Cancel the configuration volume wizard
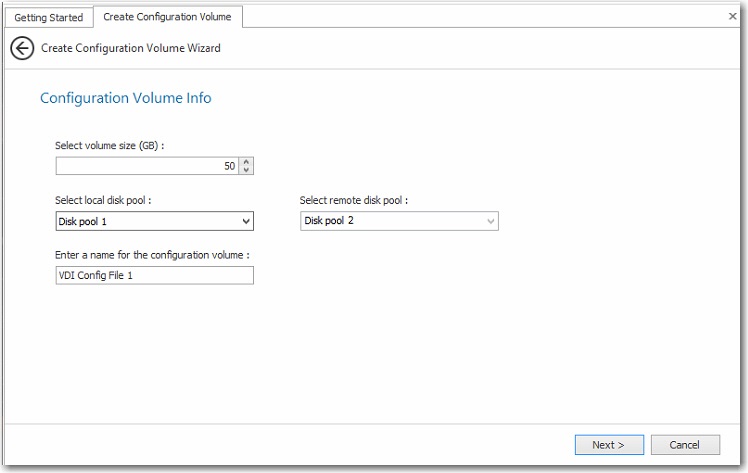The width and height of the screenshot is (748, 473). click(x=685, y=445)
